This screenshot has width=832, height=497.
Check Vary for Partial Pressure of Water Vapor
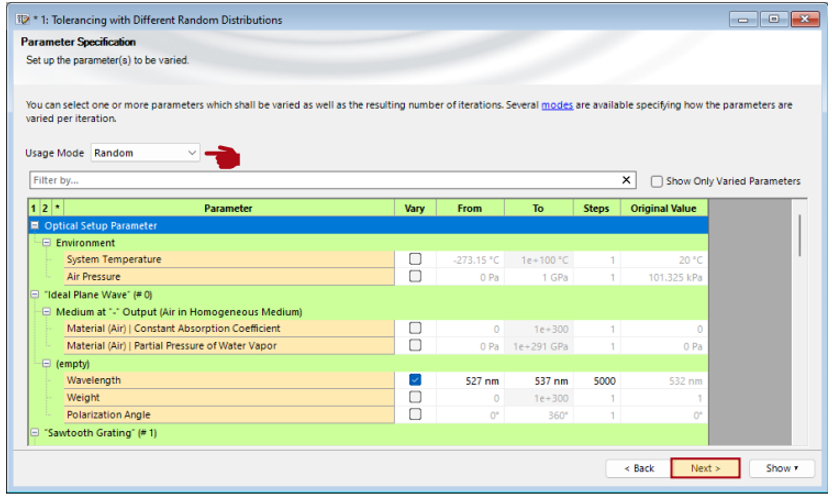[x=415, y=345]
